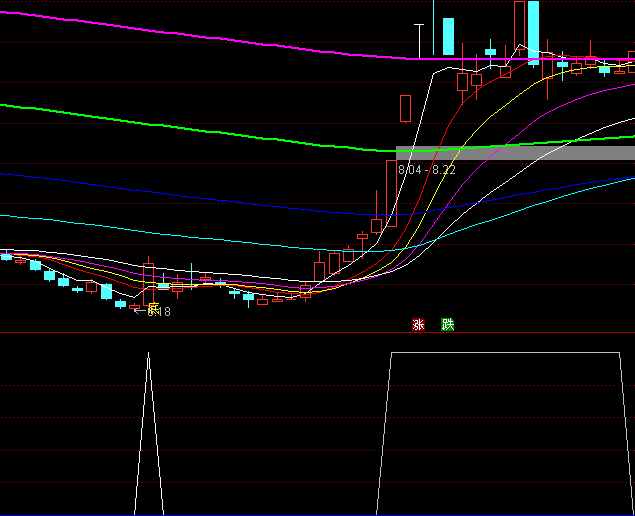Select the isolated hollow red candle above gray band

pyautogui.click(x=405, y=108)
